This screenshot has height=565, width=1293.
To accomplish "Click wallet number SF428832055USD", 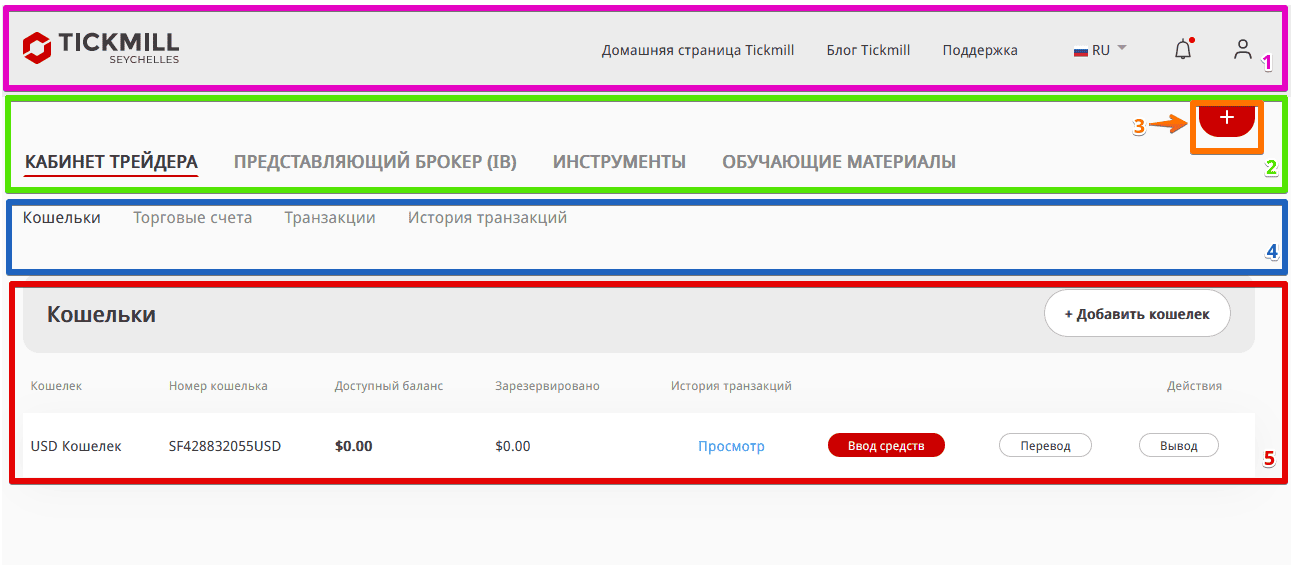I will coord(225,446).
